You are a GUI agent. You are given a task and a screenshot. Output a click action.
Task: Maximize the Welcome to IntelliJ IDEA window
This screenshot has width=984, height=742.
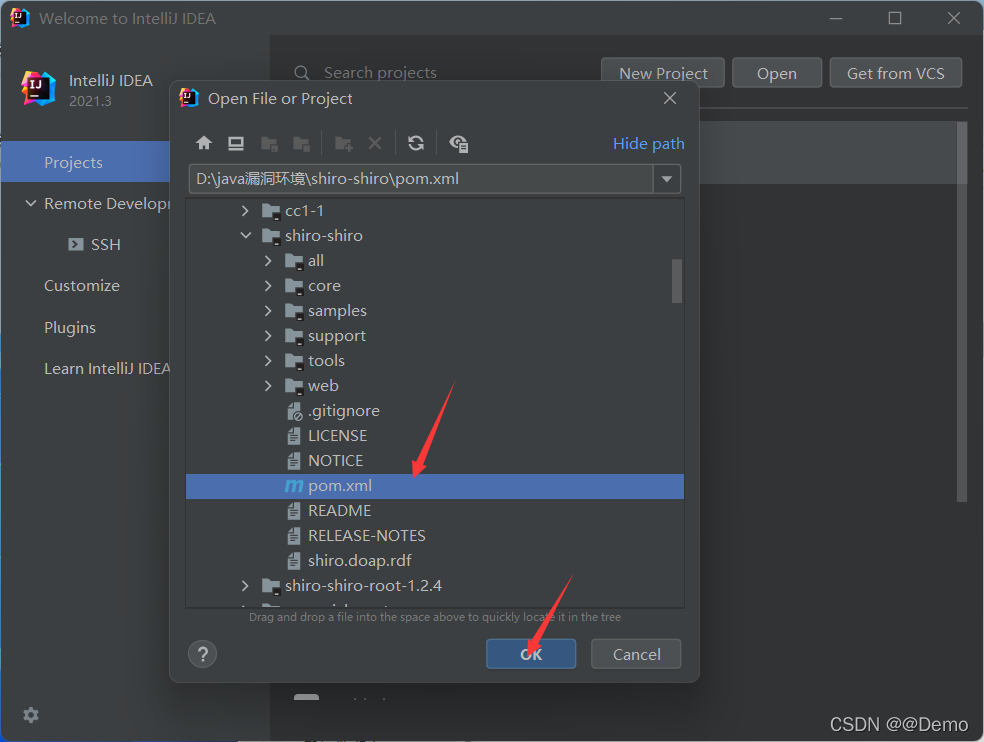pos(895,18)
